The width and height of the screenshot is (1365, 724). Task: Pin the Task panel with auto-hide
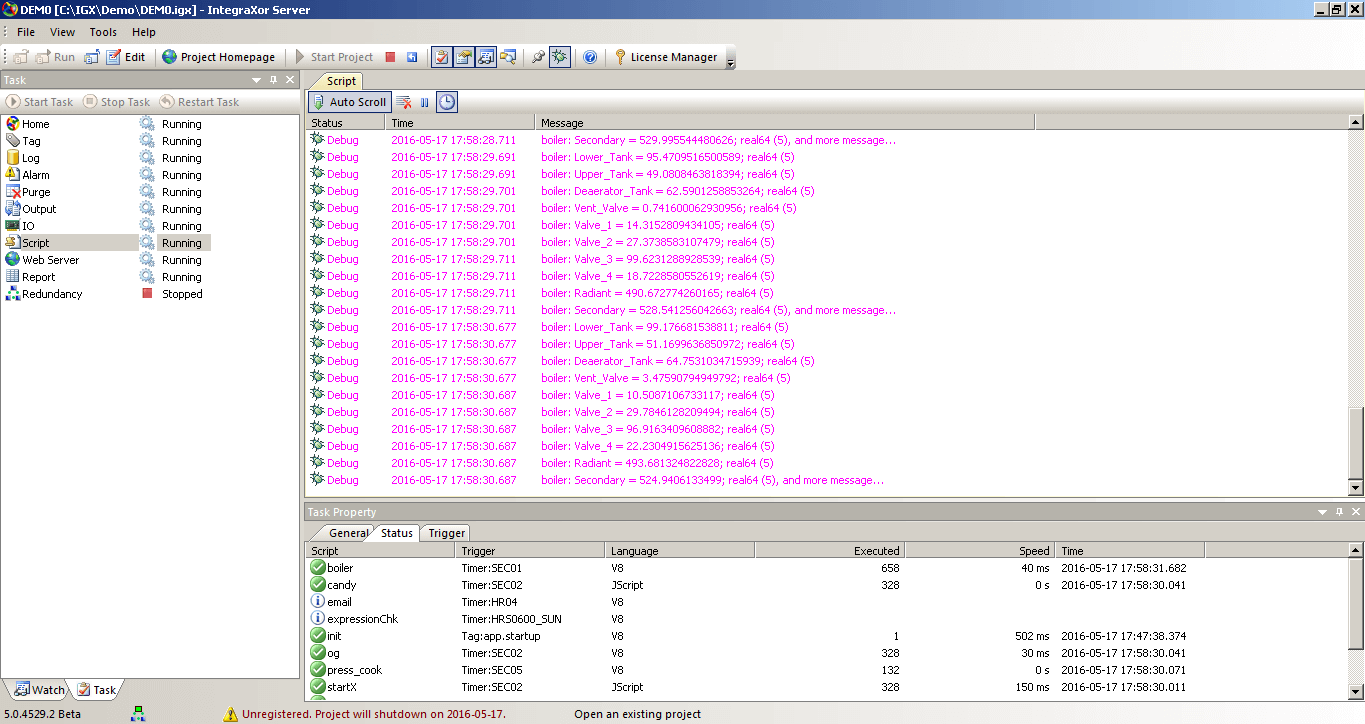click(274, 80)
